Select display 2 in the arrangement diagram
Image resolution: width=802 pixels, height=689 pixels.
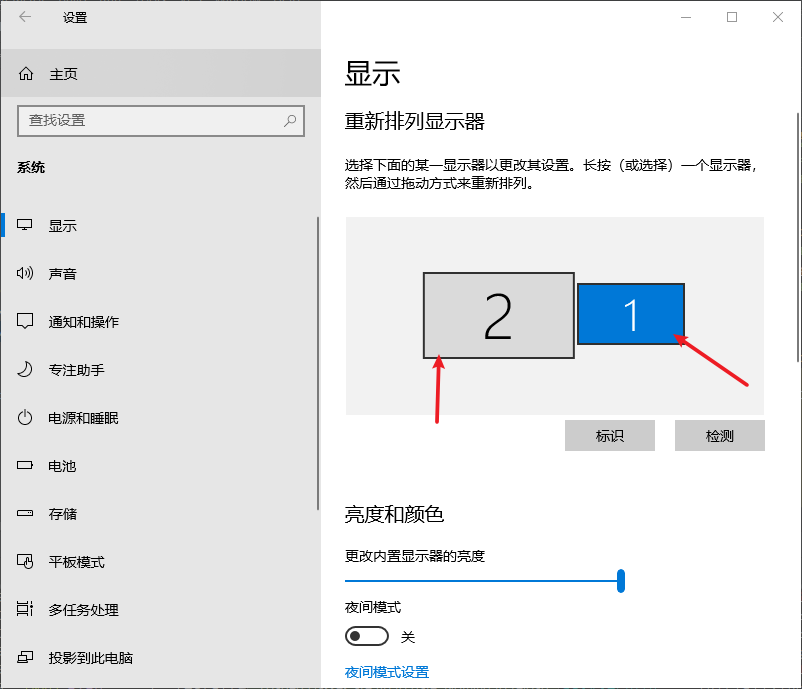[498, 314]
